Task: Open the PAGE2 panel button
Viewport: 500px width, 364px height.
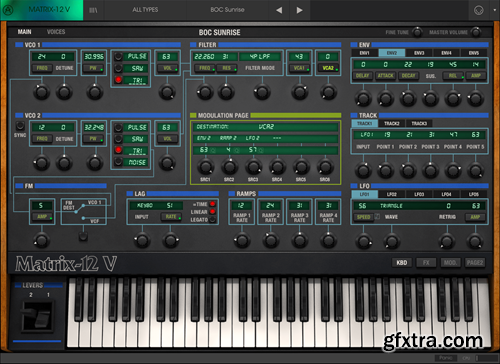Action: click(x=475, y=263)
